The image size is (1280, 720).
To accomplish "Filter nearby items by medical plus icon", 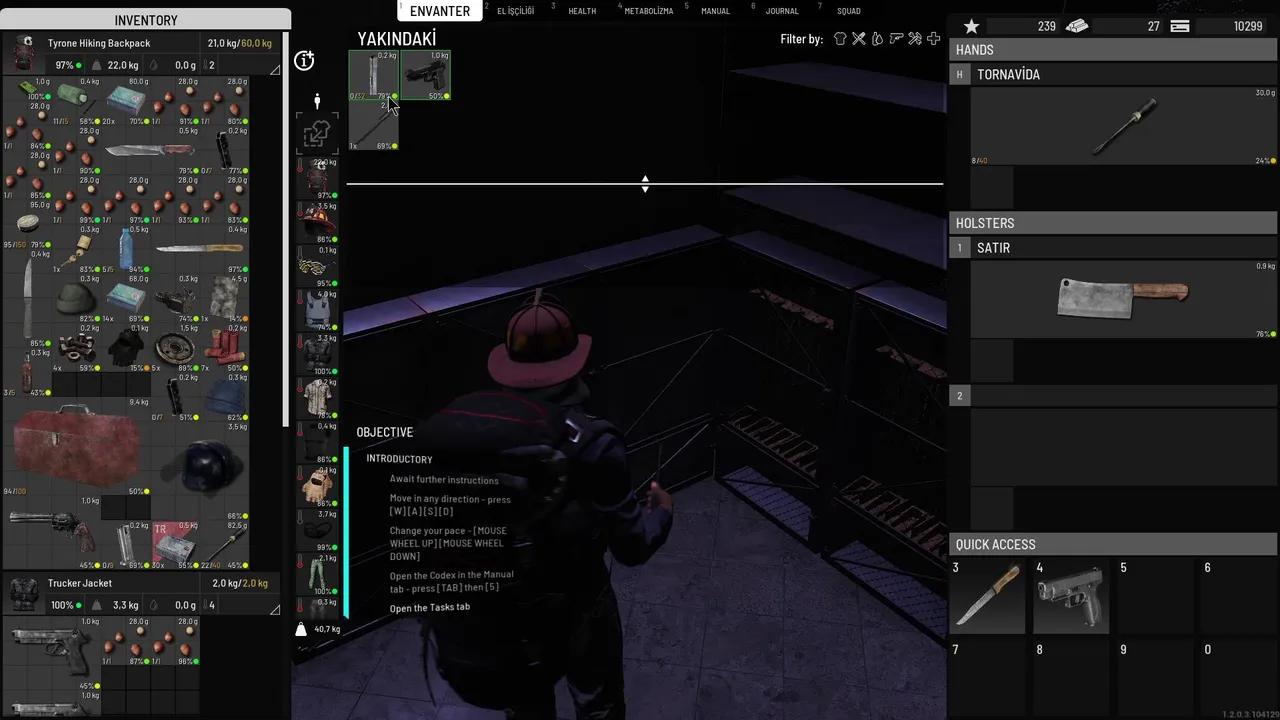I will point(934,39).
